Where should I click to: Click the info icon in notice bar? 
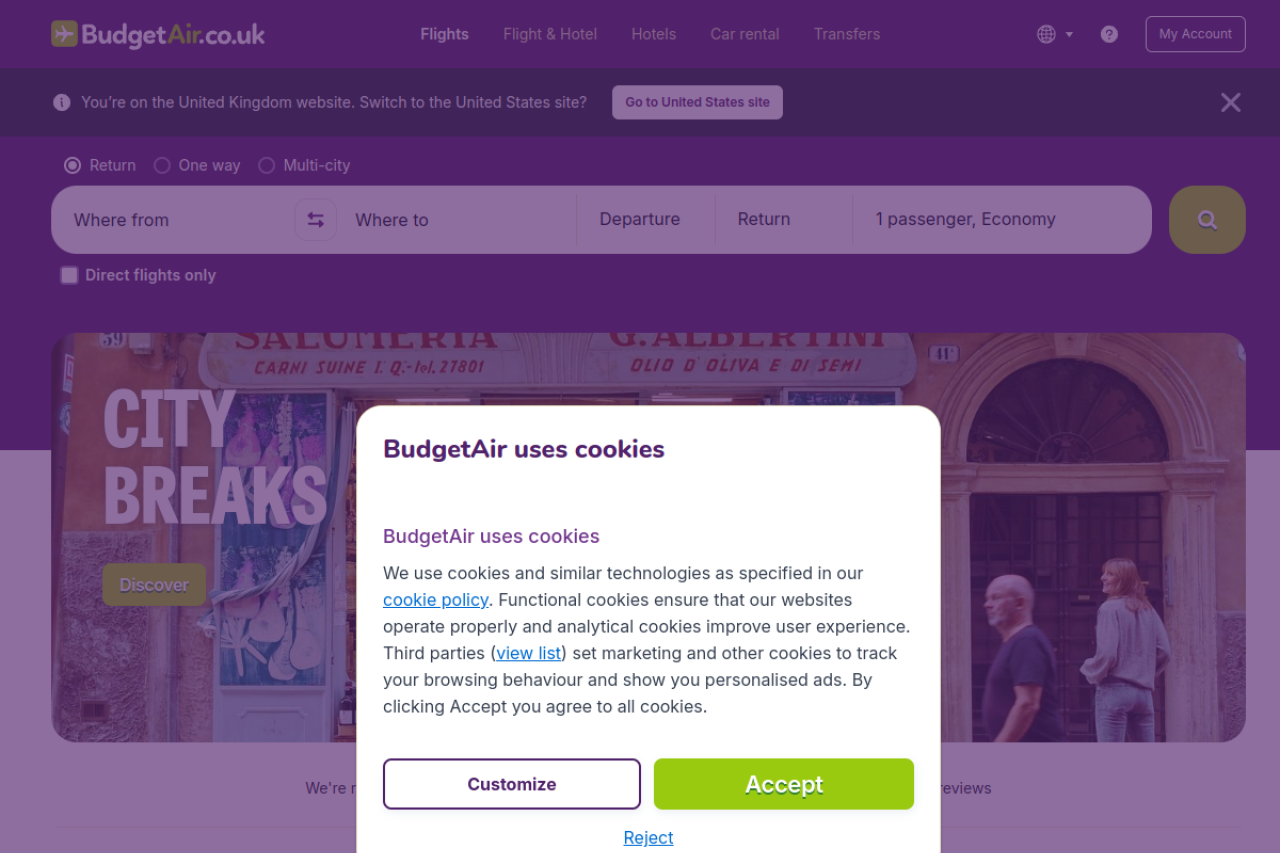[62, 102]
